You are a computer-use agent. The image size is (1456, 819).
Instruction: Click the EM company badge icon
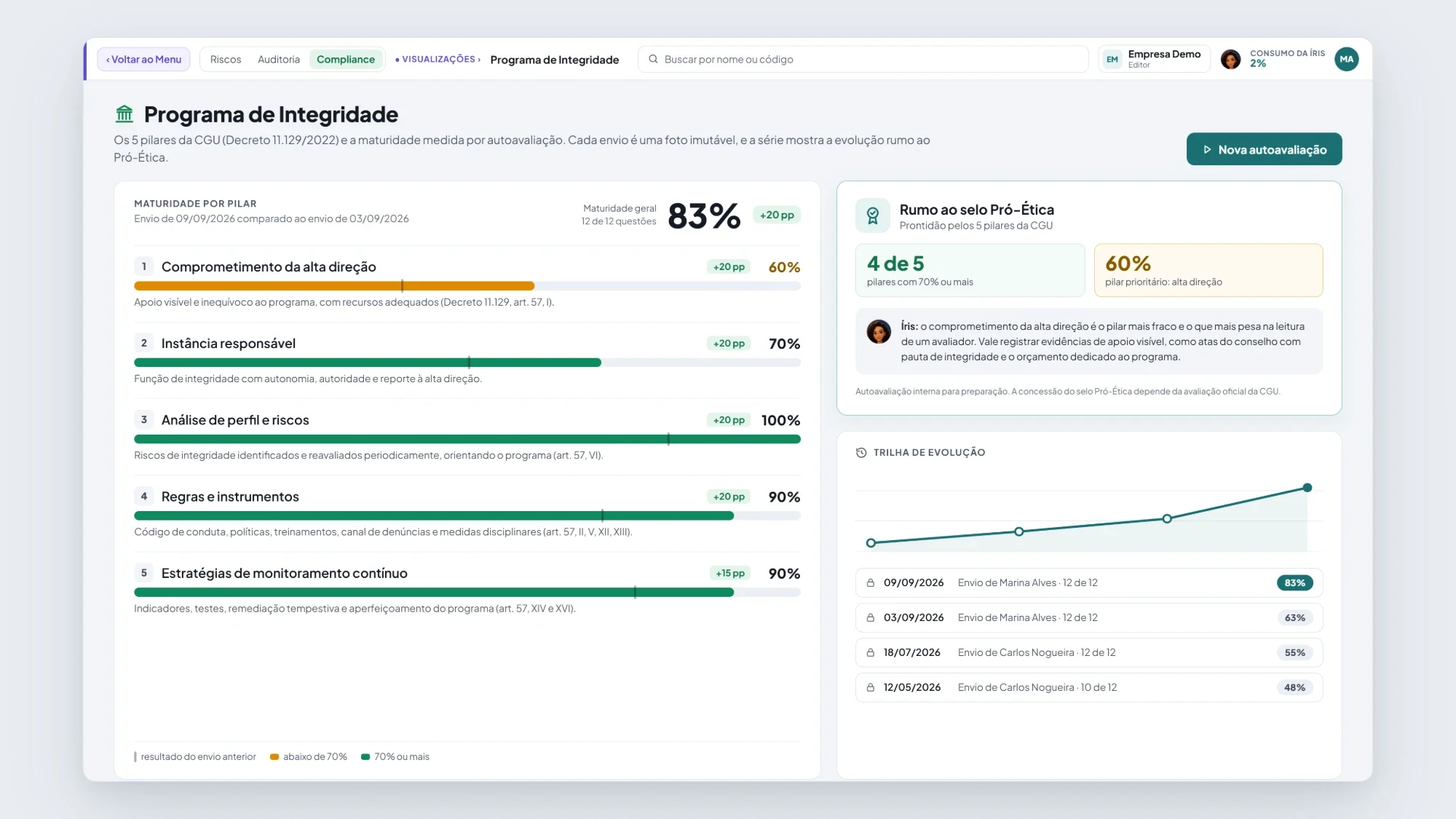pyautogui.click(x=1112, y=59)
